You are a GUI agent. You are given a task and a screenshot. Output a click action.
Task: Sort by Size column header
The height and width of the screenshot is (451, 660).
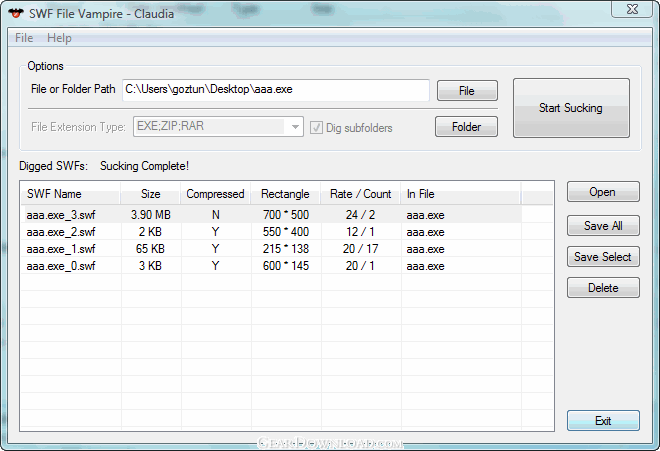[x=151, y=194]
